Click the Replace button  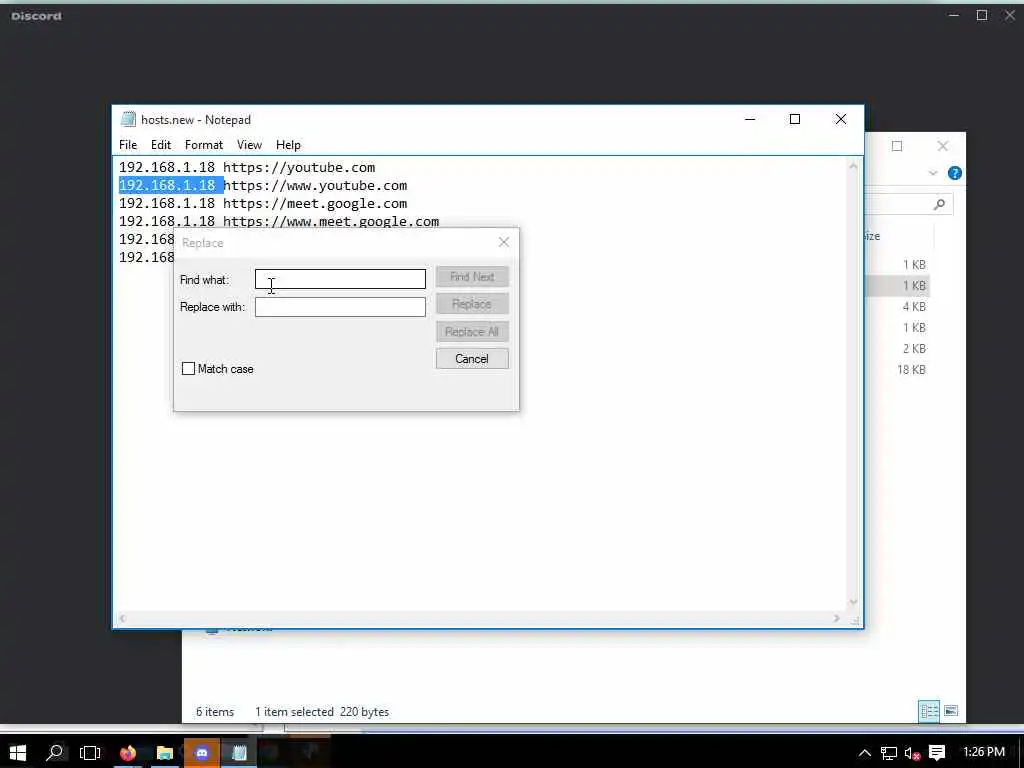[x=472, y=304]
